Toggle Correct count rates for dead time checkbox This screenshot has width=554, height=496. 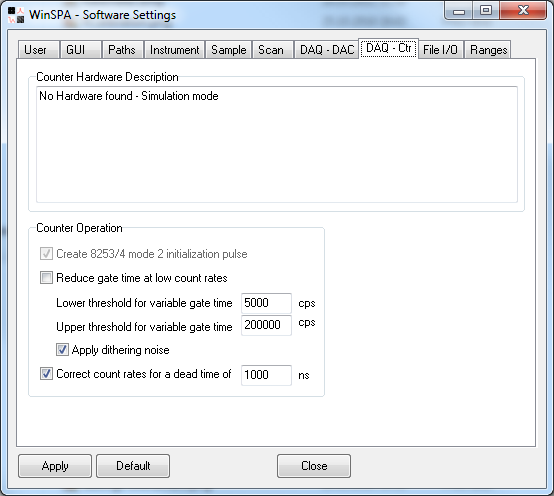[x=46, y=374]
